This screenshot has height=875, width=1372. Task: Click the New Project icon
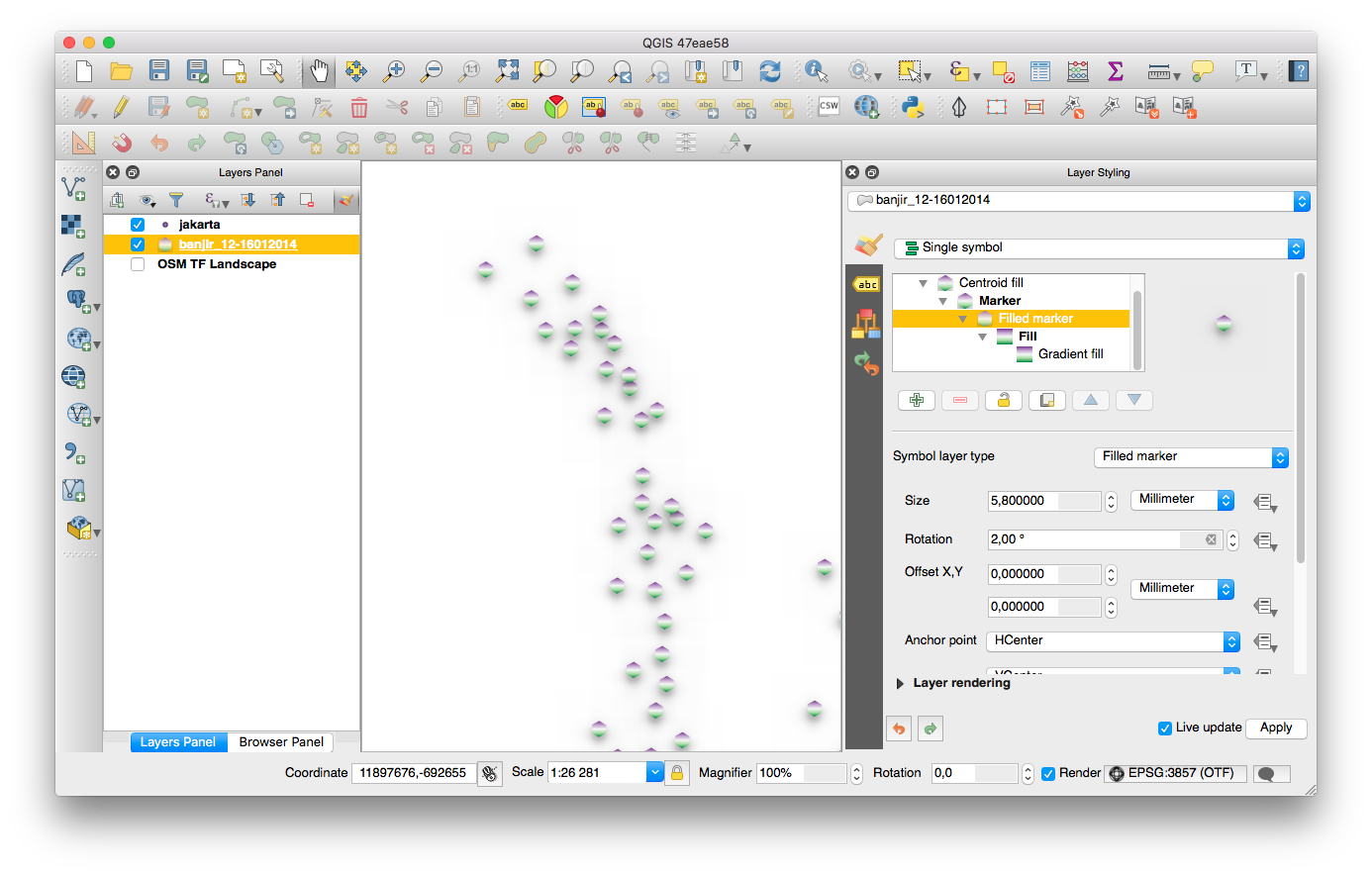pos(84,70)
